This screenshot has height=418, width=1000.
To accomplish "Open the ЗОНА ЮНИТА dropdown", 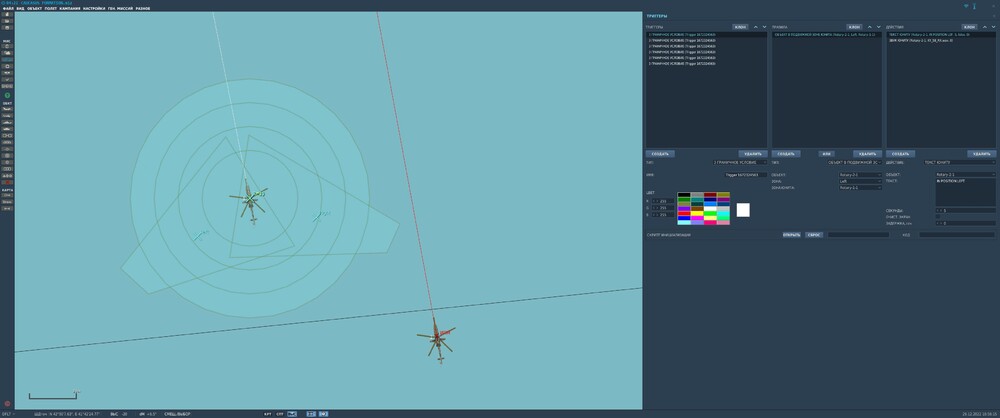I will point(860,188).
